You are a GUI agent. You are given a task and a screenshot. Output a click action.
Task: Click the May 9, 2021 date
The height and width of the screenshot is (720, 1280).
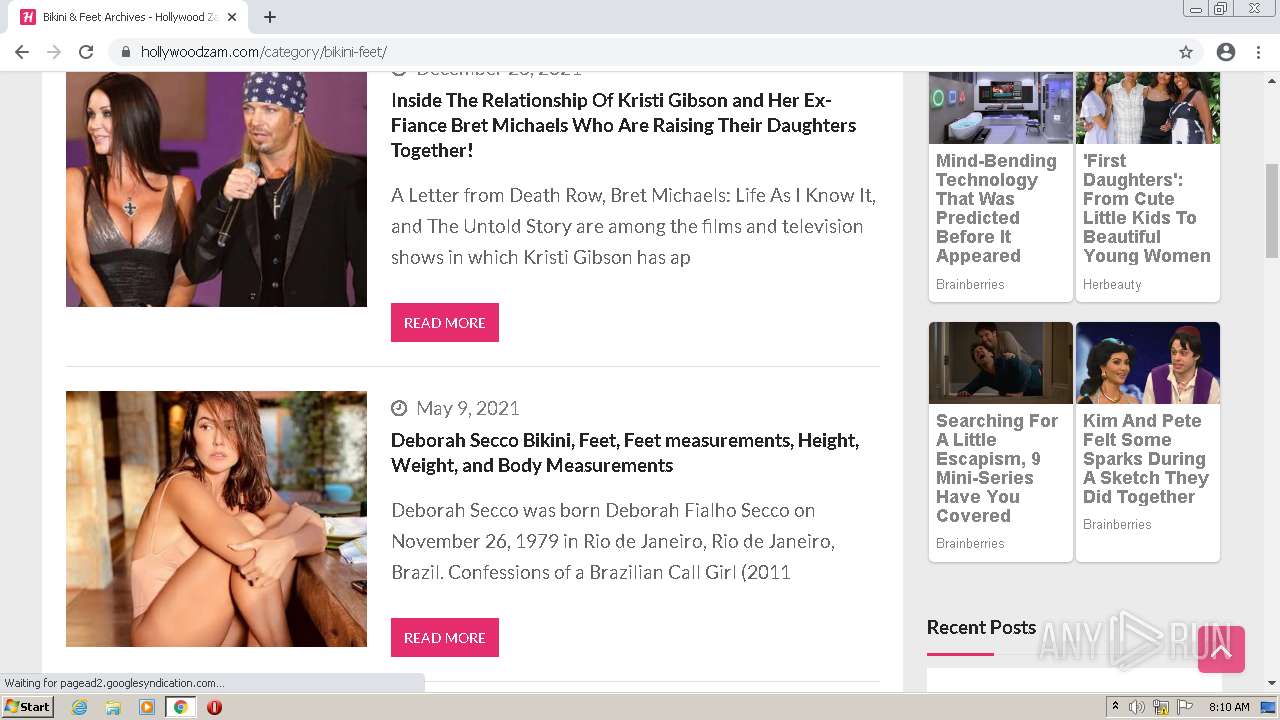coord(468,408)
